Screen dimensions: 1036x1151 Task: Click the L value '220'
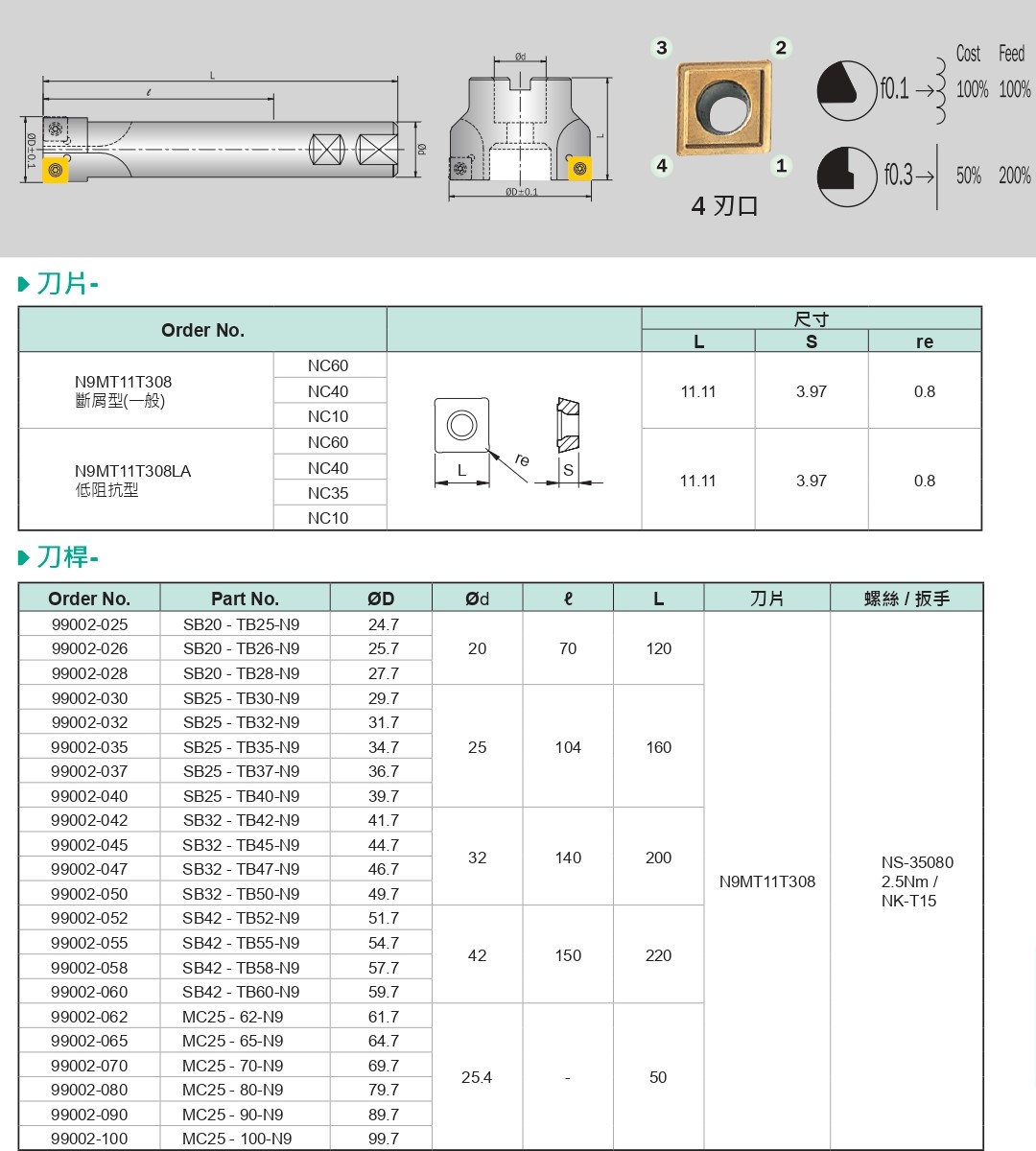(658, 955)
